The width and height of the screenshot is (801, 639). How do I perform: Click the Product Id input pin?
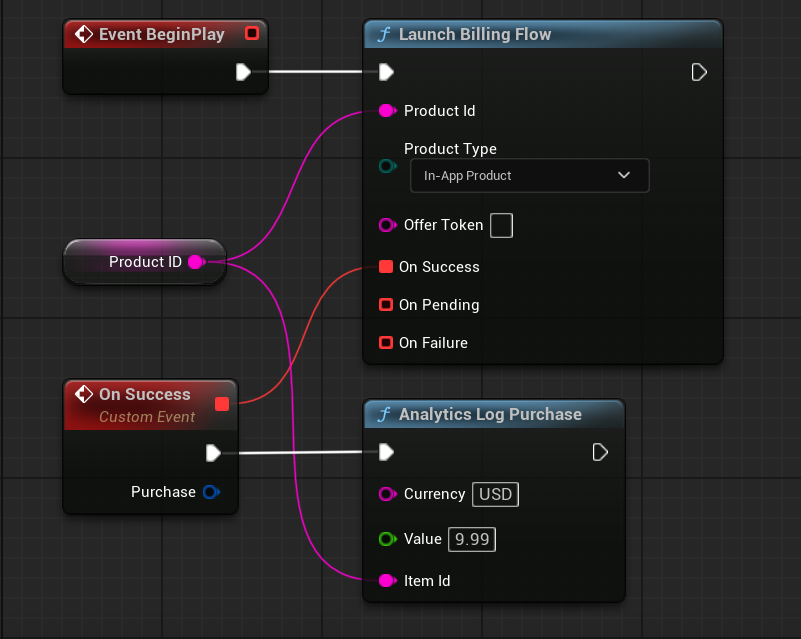click(387, 111)
